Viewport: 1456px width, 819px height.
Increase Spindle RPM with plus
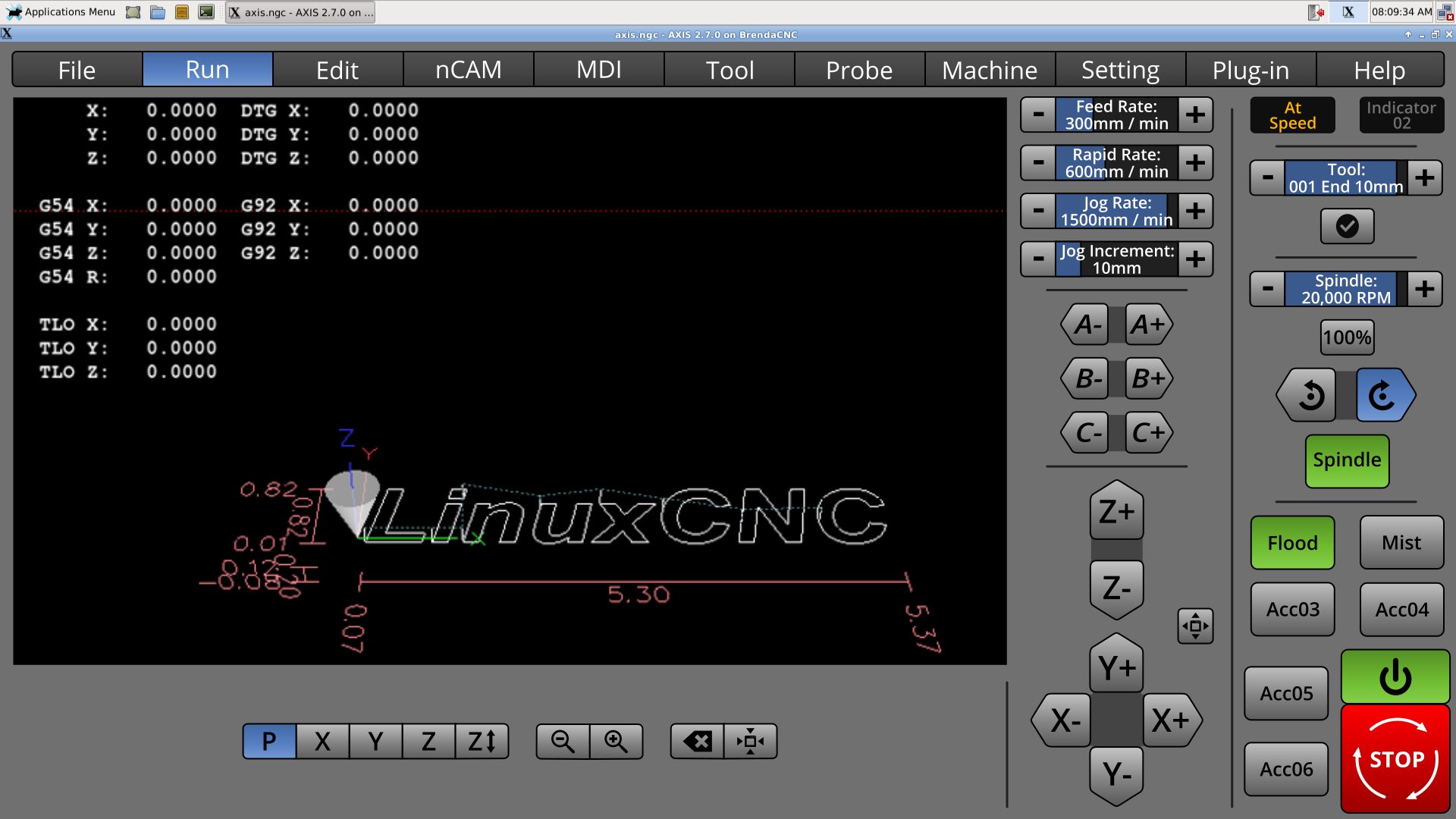coord(1425,289)
